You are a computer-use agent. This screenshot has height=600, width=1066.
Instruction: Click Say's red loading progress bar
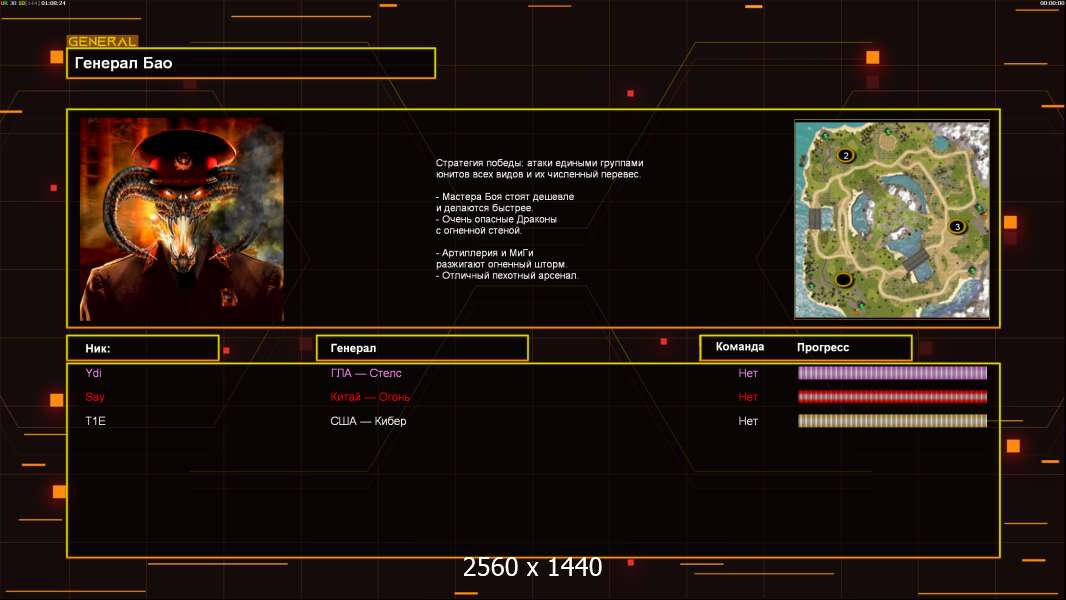click(x=892, y=397)
